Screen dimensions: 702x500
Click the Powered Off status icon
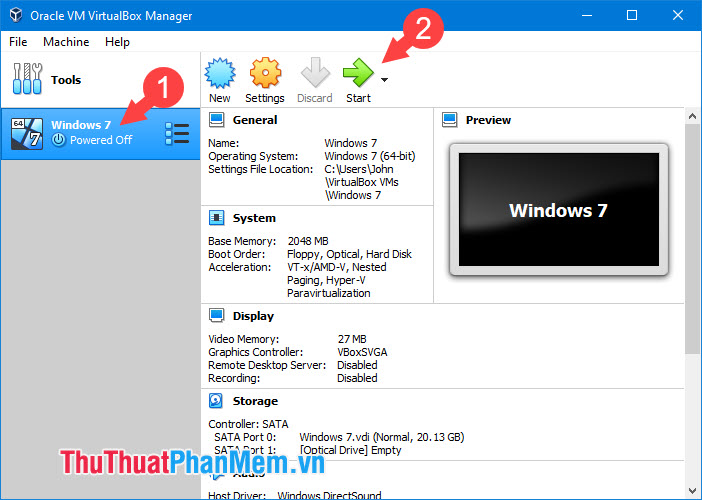coord(58,140)
